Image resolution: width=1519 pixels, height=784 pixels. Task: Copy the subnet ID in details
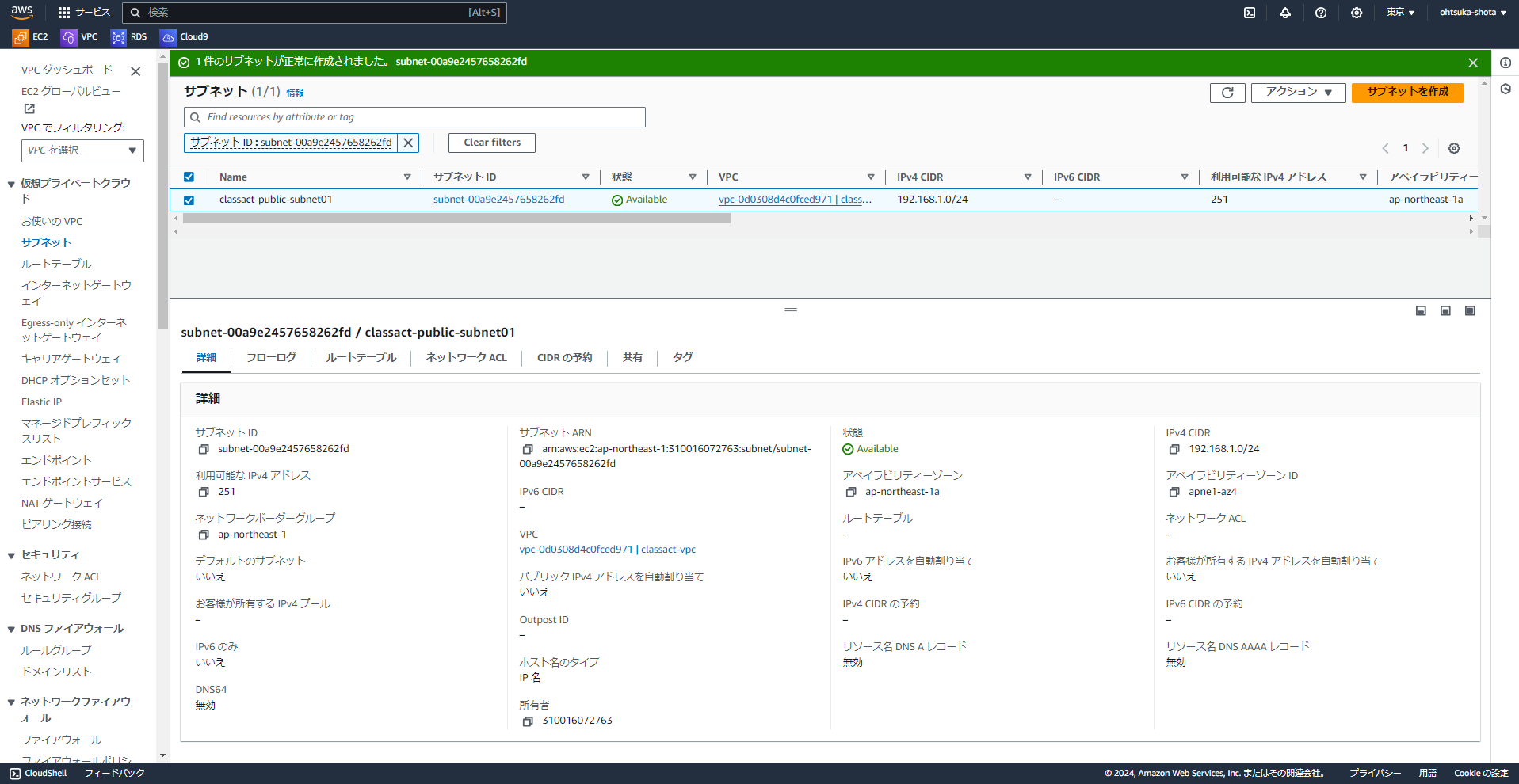pyautogui.click(x=204, y=449)
